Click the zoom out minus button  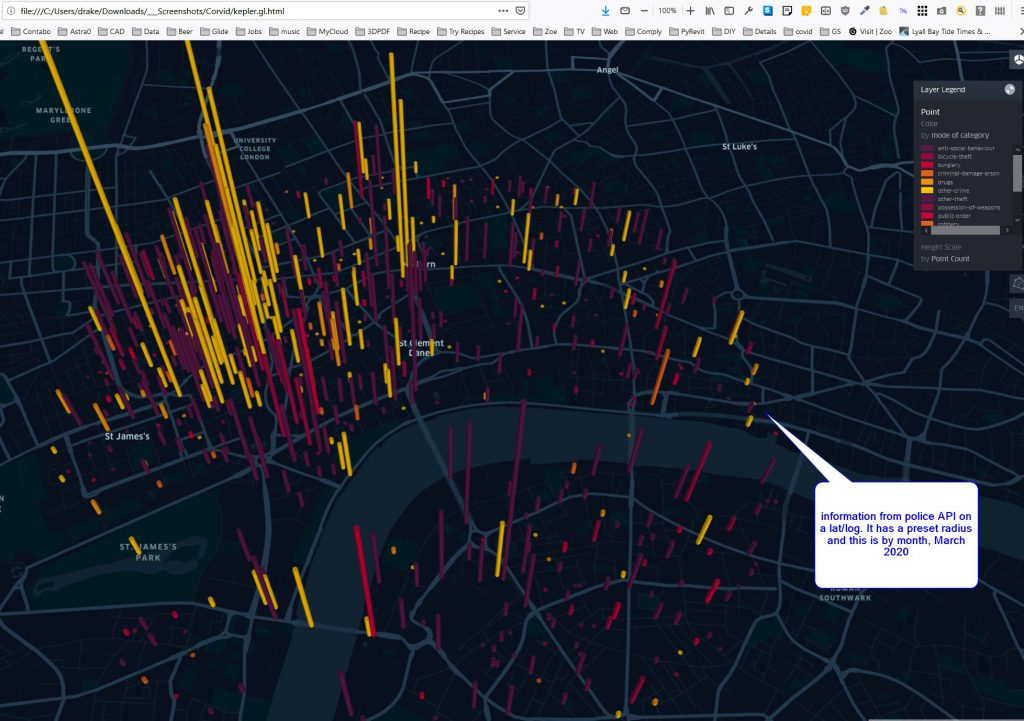[x=643, y=10]
